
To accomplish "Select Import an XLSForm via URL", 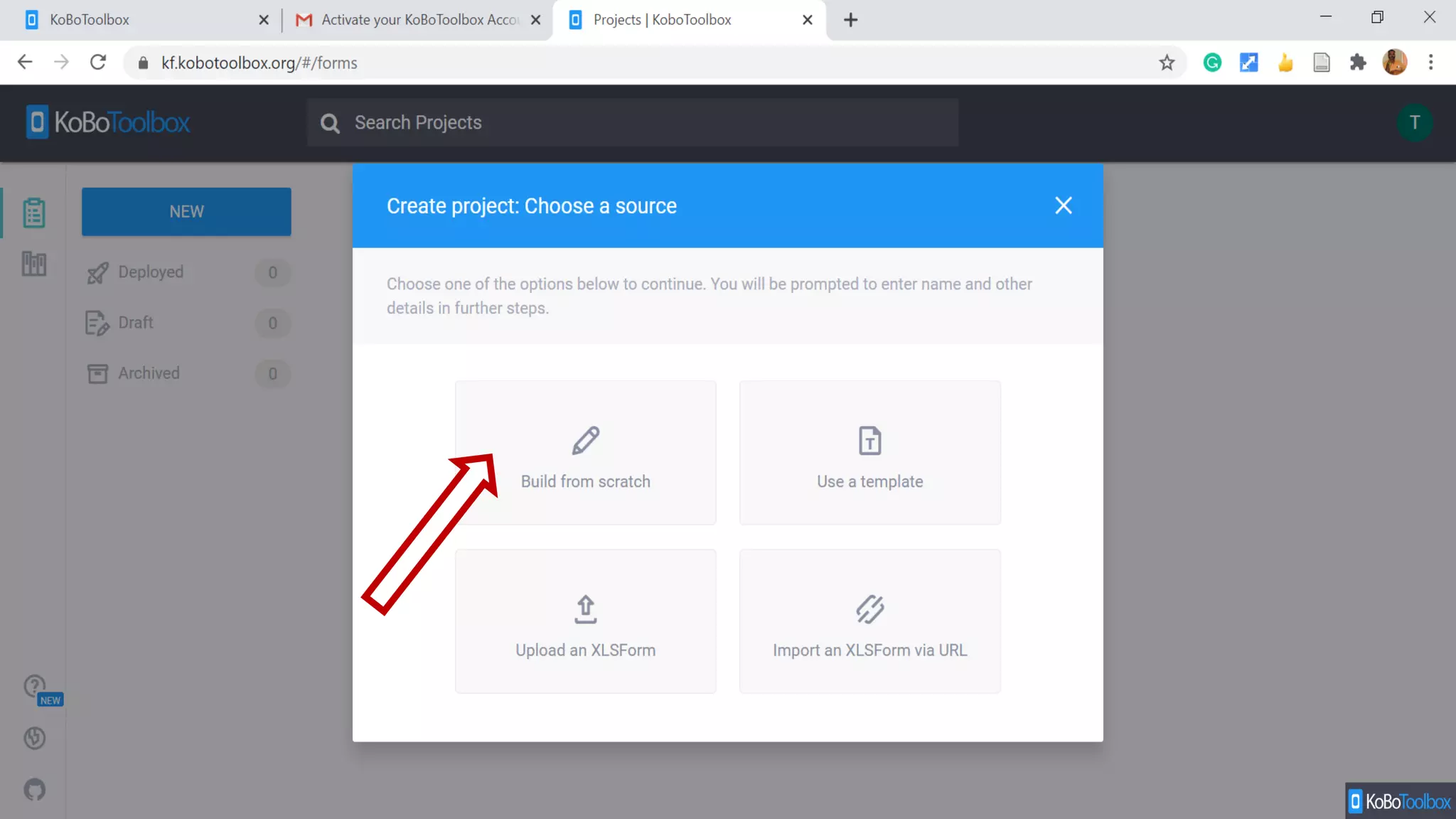I will point(869,621).
